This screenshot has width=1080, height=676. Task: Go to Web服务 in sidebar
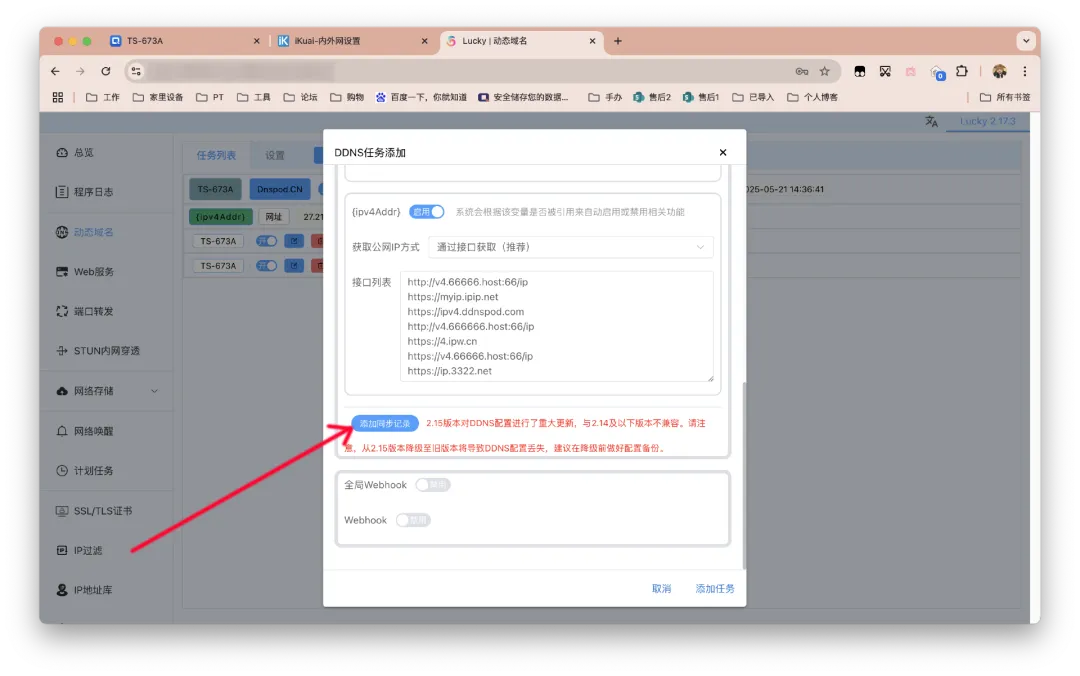coord(94,272)
